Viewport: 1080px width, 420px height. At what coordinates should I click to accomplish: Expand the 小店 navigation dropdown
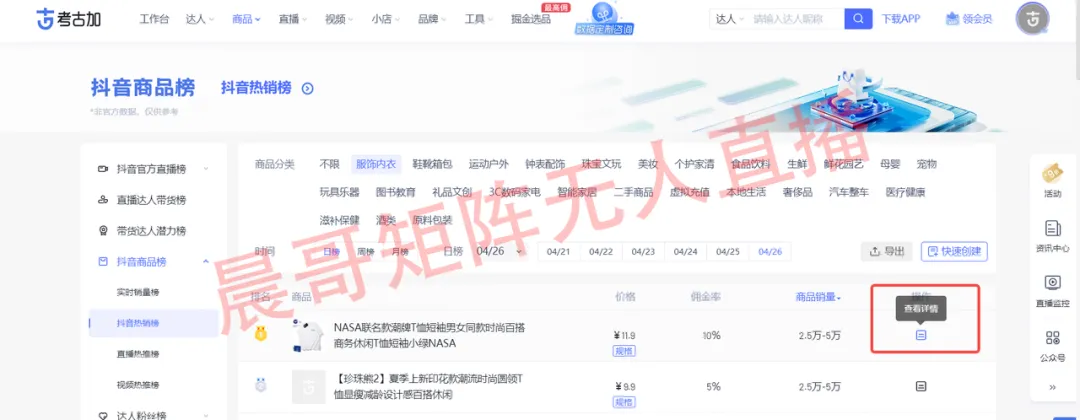click(385, 19)
